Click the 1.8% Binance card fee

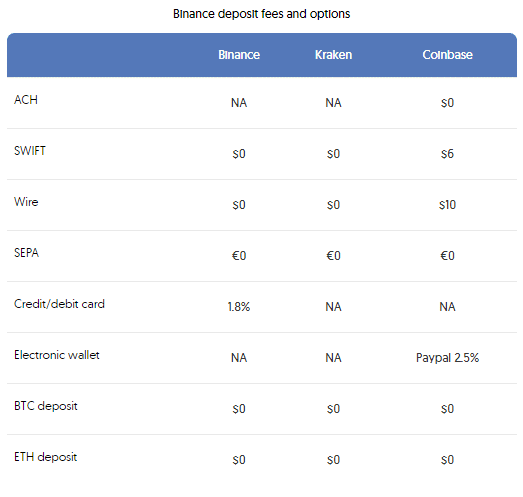coord(239,307)
